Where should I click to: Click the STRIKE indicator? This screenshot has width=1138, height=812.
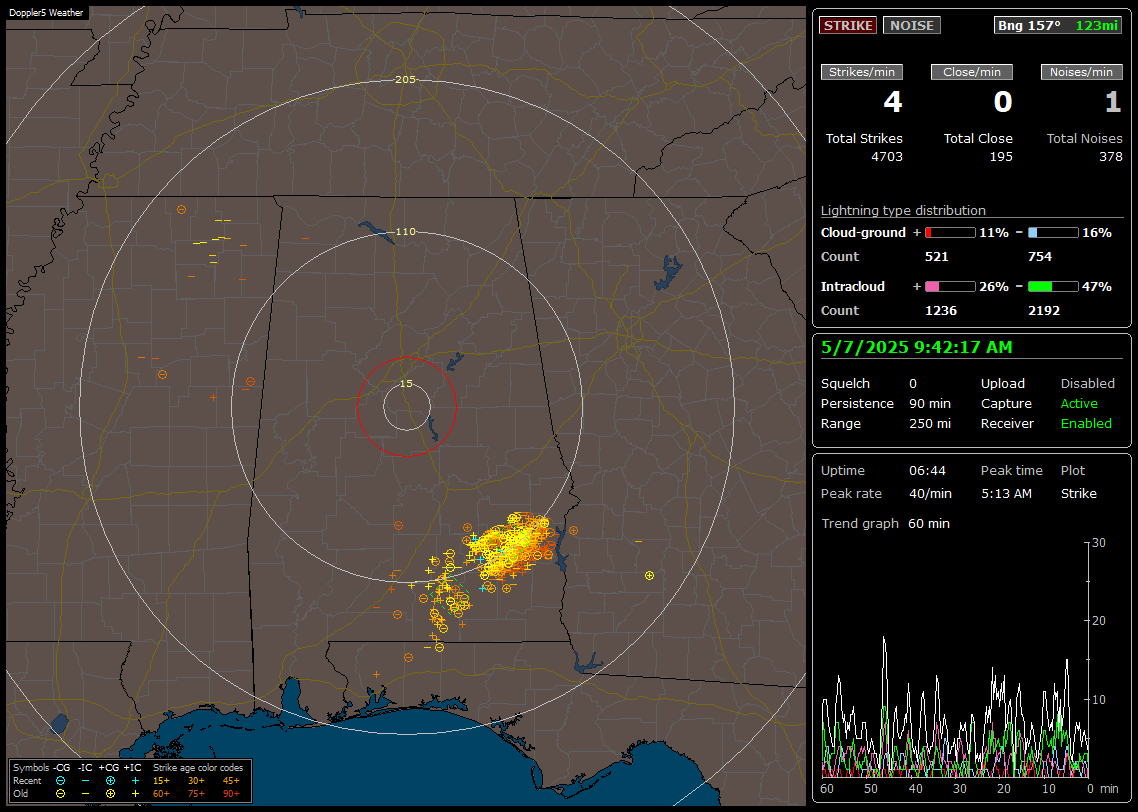click(x=848, y=25)
